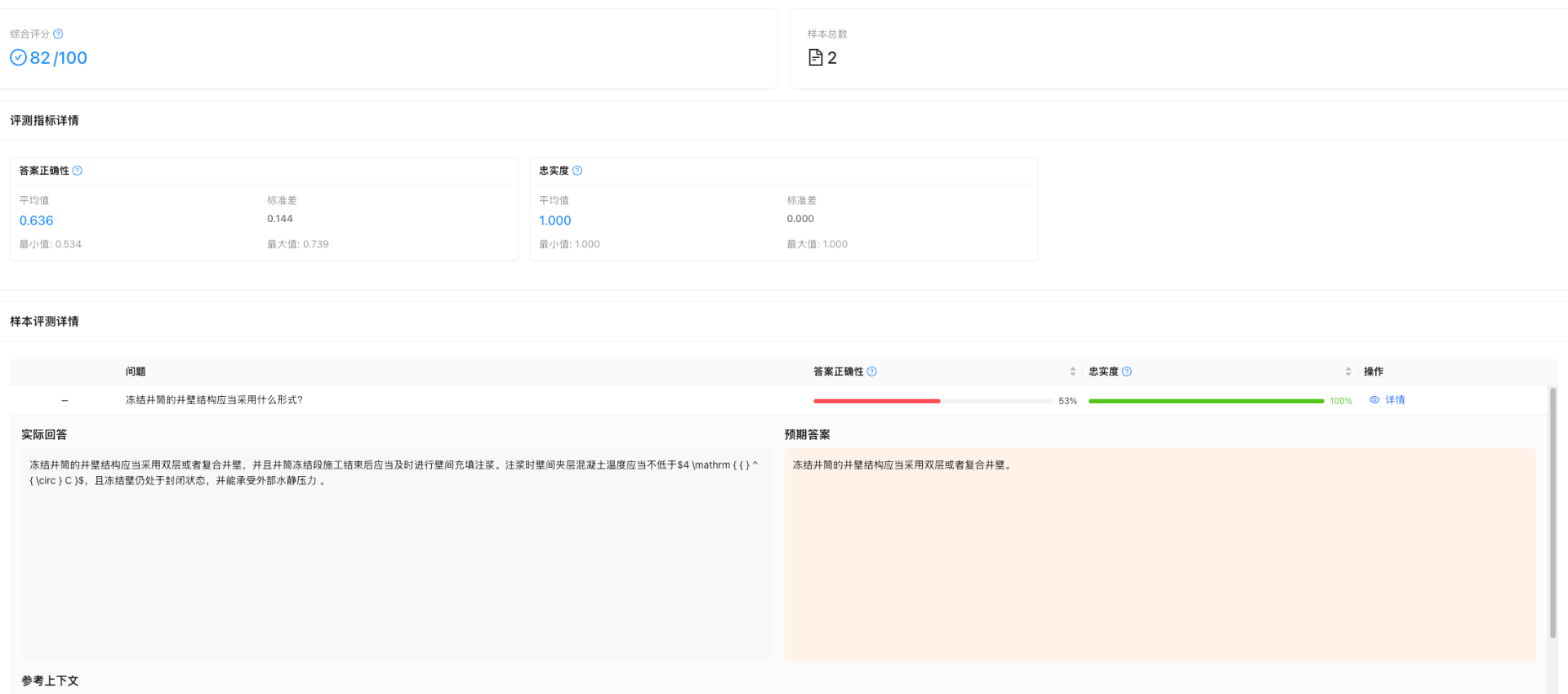The height and width of the screenshot is (694, 1568).
Task: Click the checkmark icon next to 82/100
Action: (18, 57)
